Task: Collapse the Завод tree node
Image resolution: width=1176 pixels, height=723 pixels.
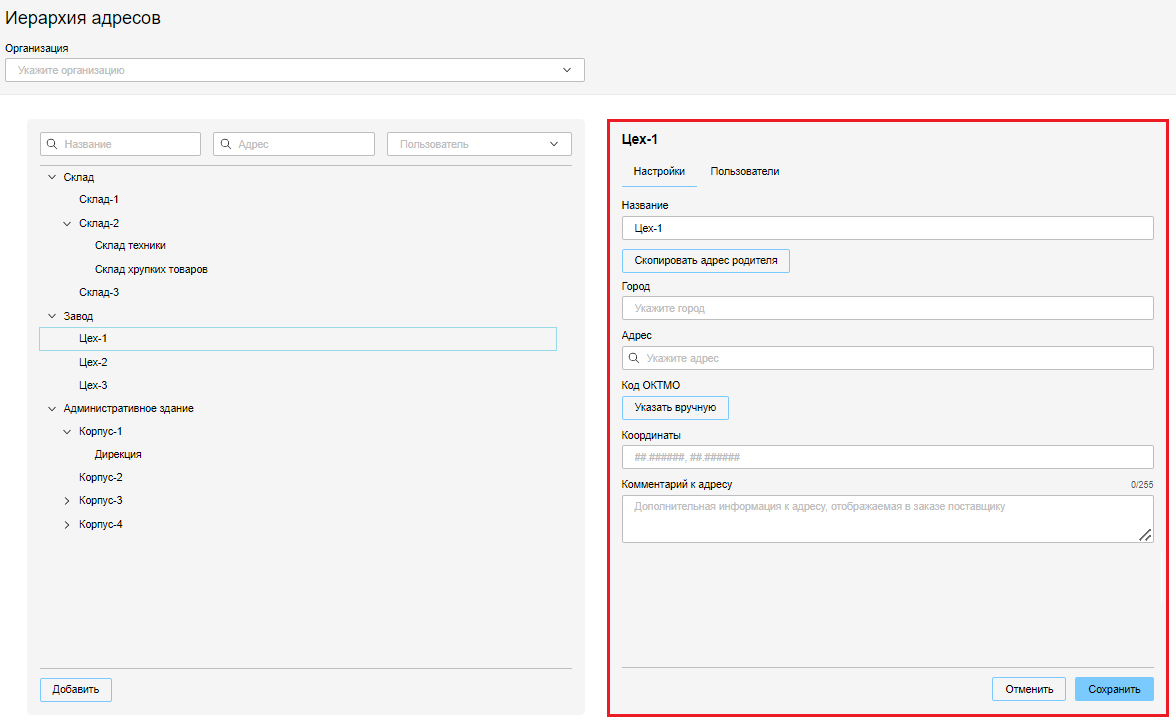Action: (52, 316)
